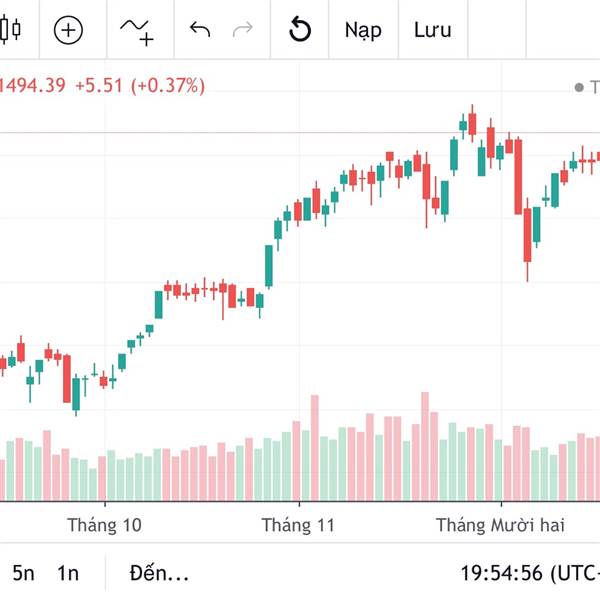600x600 pixels.
Task: Open the Đến... go-to-date option
Action: point(159,573)
